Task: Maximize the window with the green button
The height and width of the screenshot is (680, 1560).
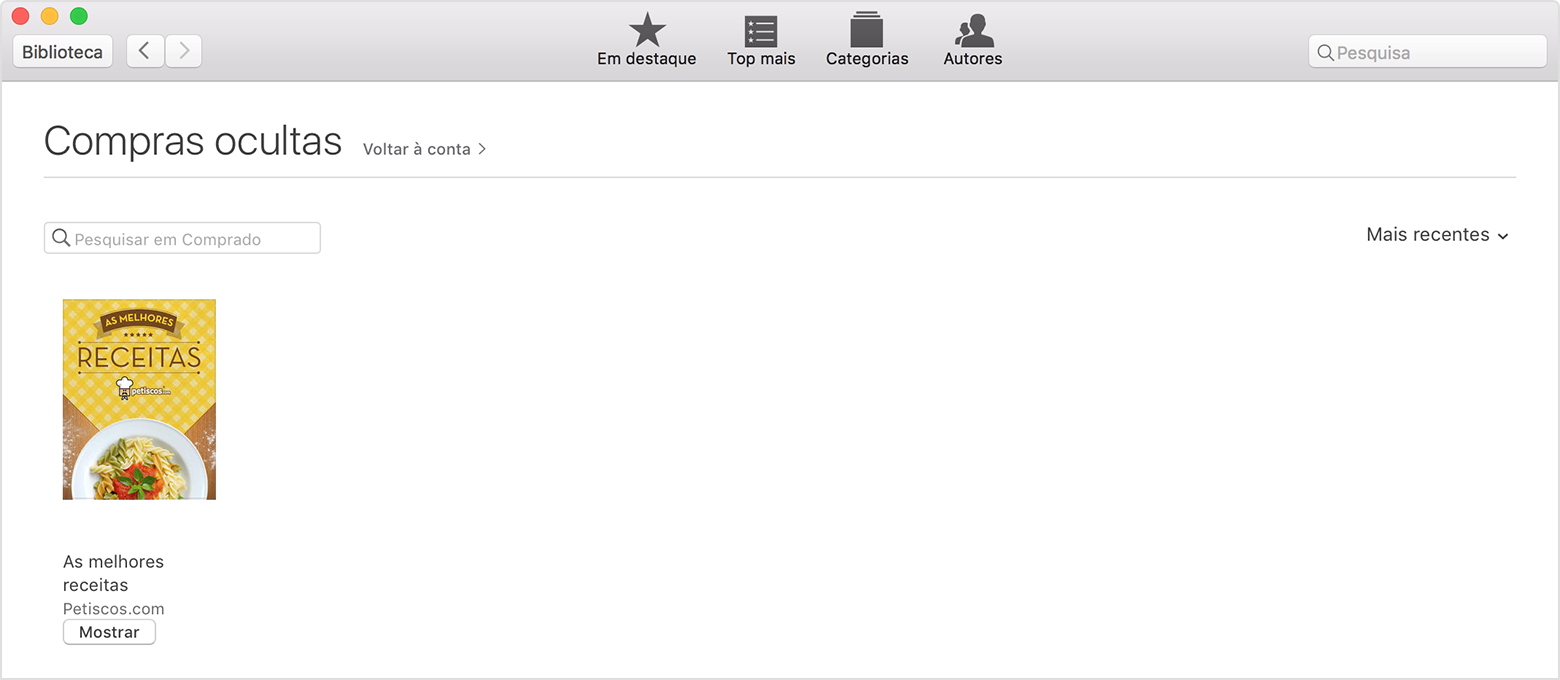Action: tap(78, 16)
